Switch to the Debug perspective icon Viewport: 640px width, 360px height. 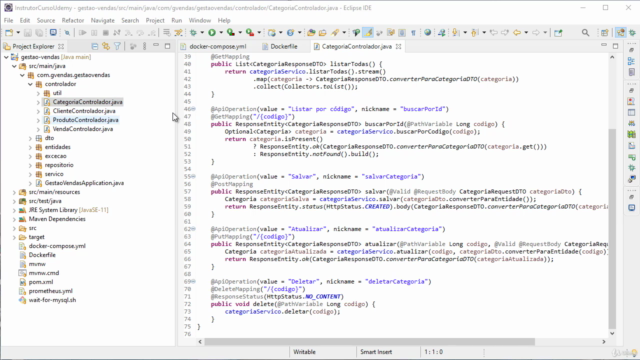(633, 33)
